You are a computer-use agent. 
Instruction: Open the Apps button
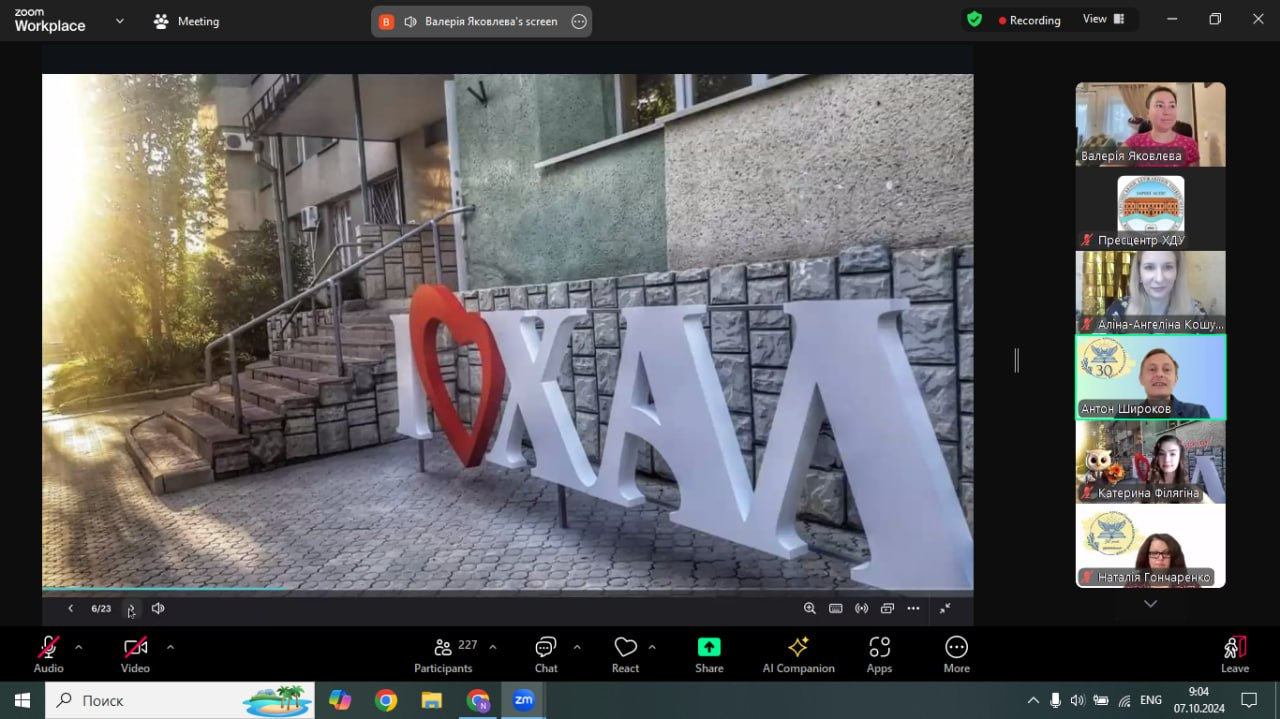879,655
